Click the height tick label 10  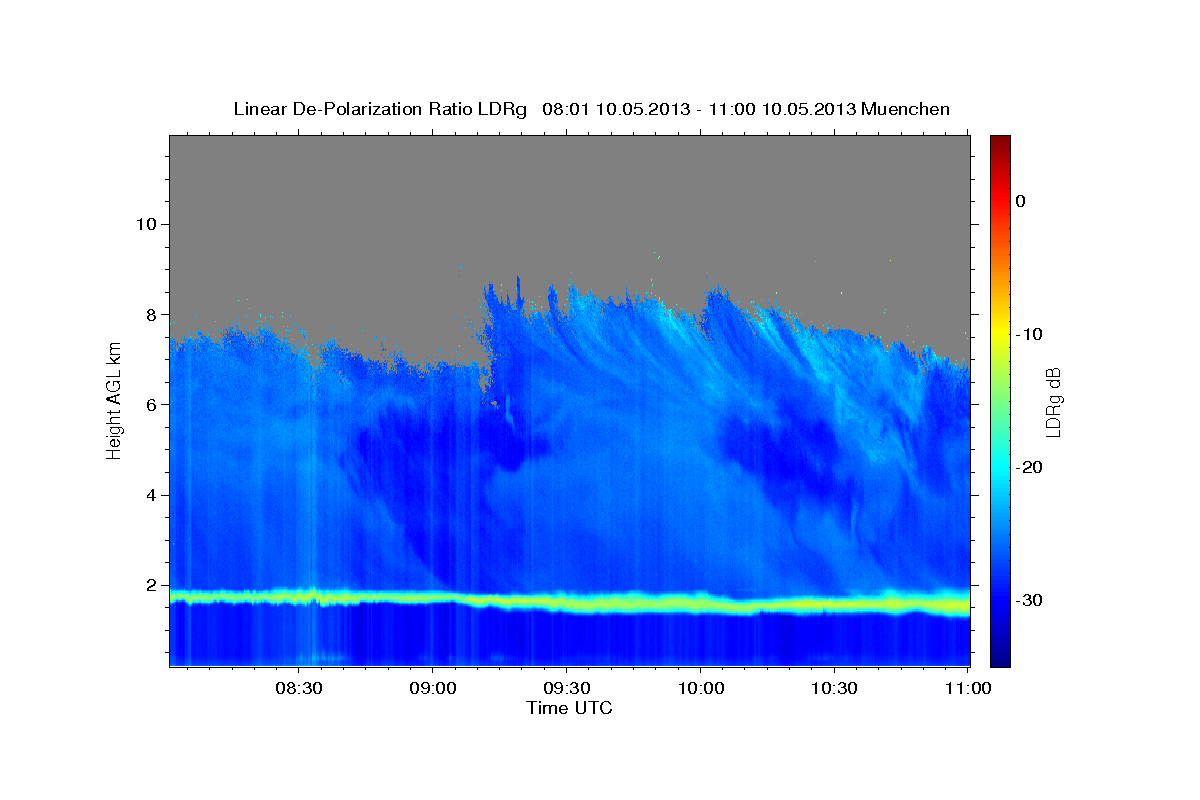click(149, 224)
